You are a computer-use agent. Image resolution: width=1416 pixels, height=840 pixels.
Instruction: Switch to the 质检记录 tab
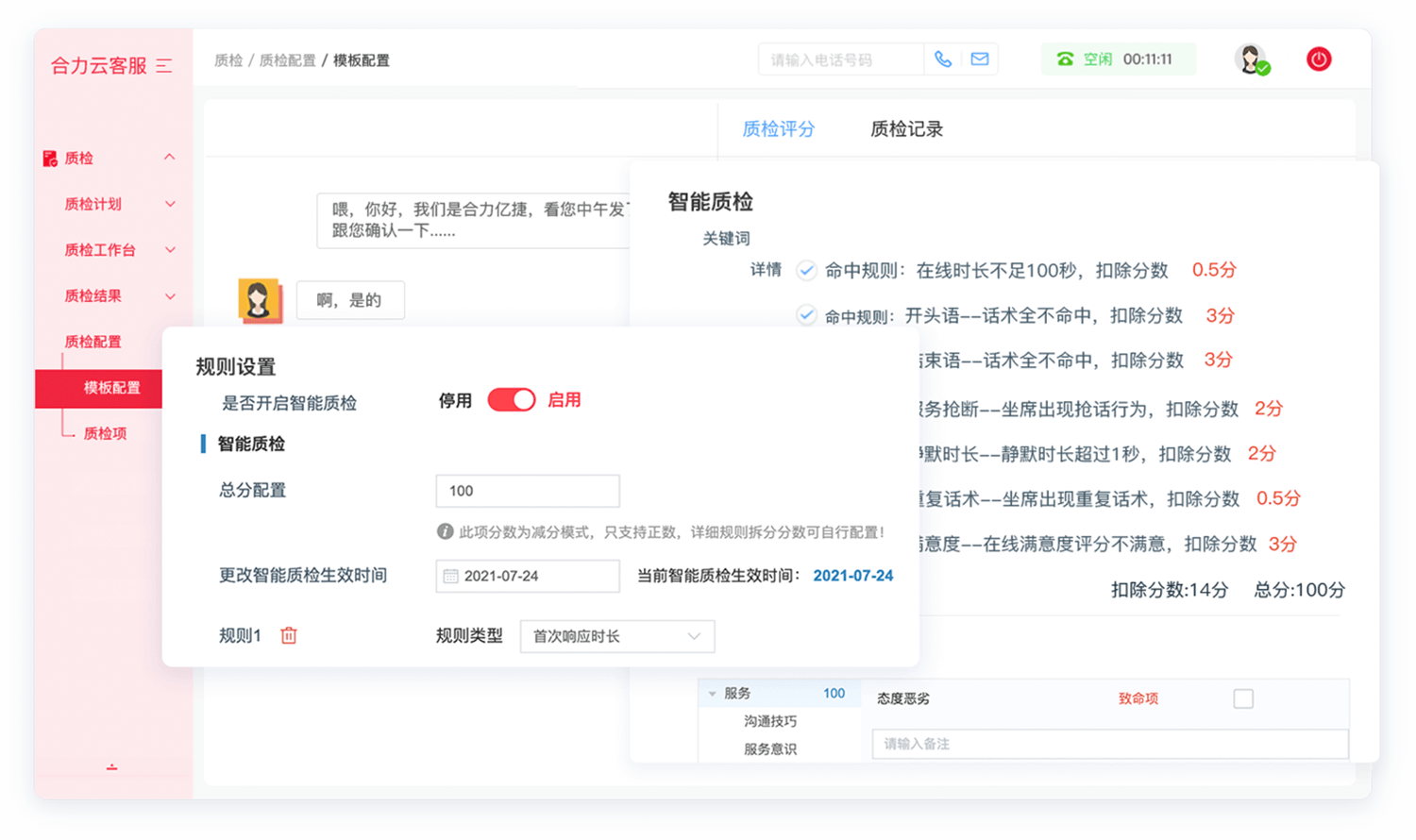(905, 128)
